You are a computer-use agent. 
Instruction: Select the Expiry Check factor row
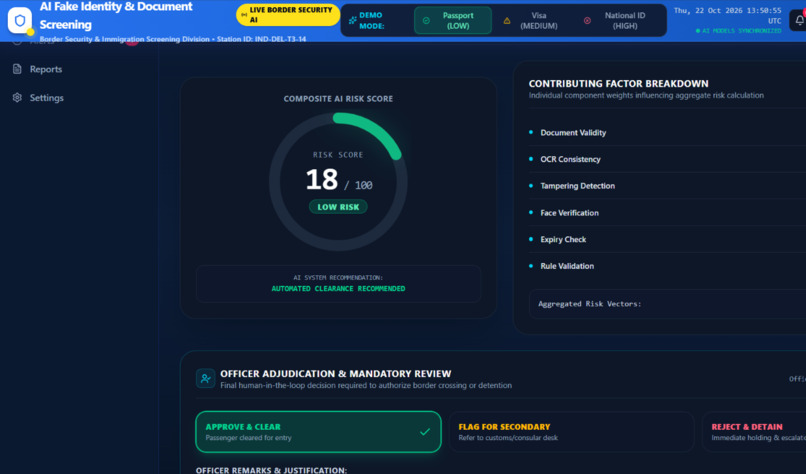[x=667, y=239]
